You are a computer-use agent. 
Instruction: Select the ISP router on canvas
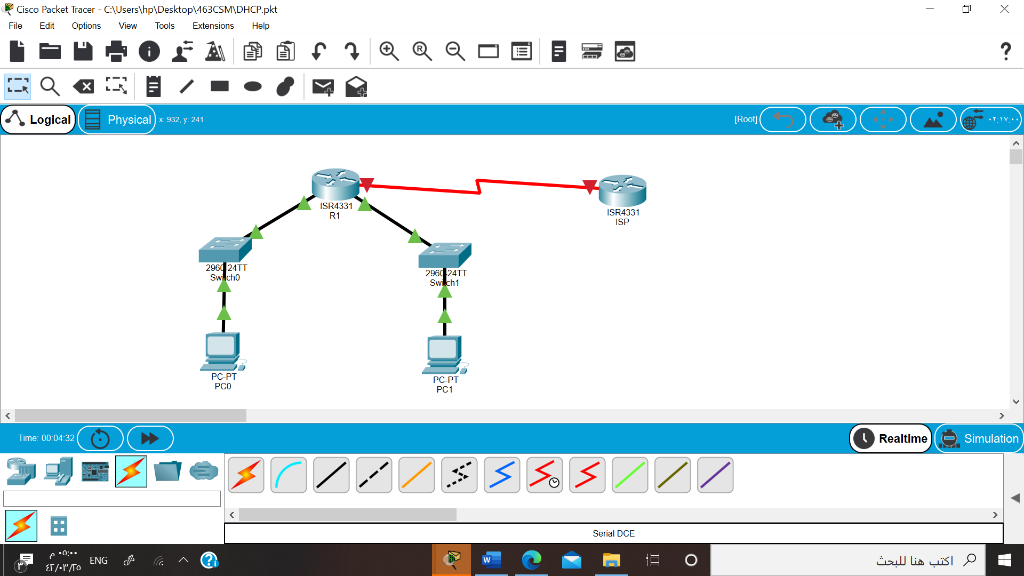coord(622,191)
